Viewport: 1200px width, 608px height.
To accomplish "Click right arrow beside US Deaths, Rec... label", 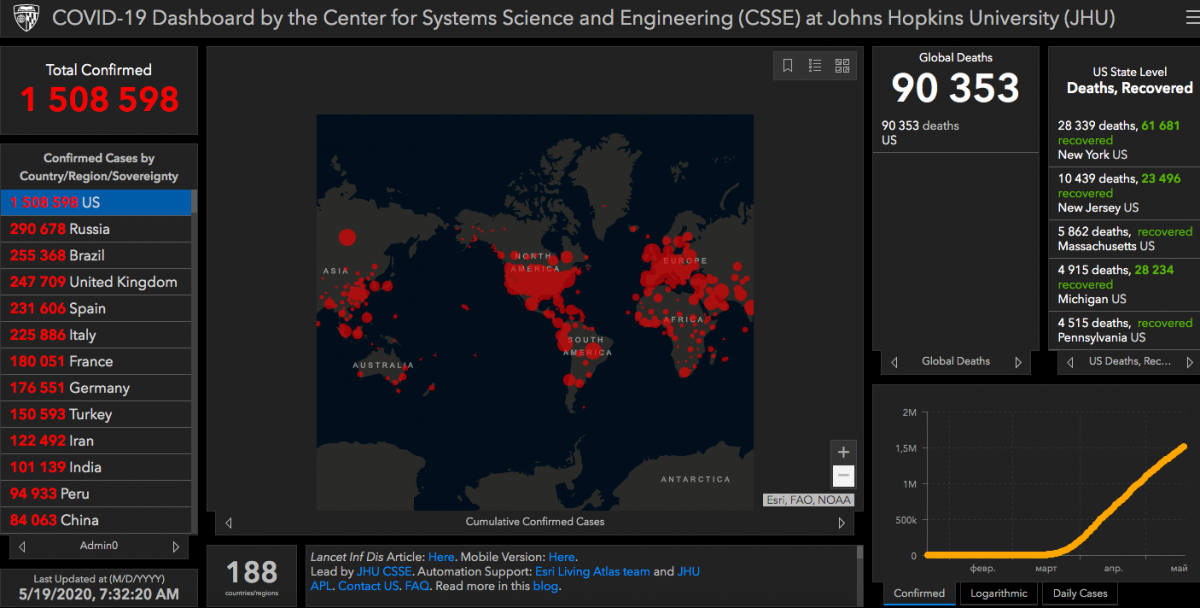I will pyautogui.click(x=1190, y=362).
